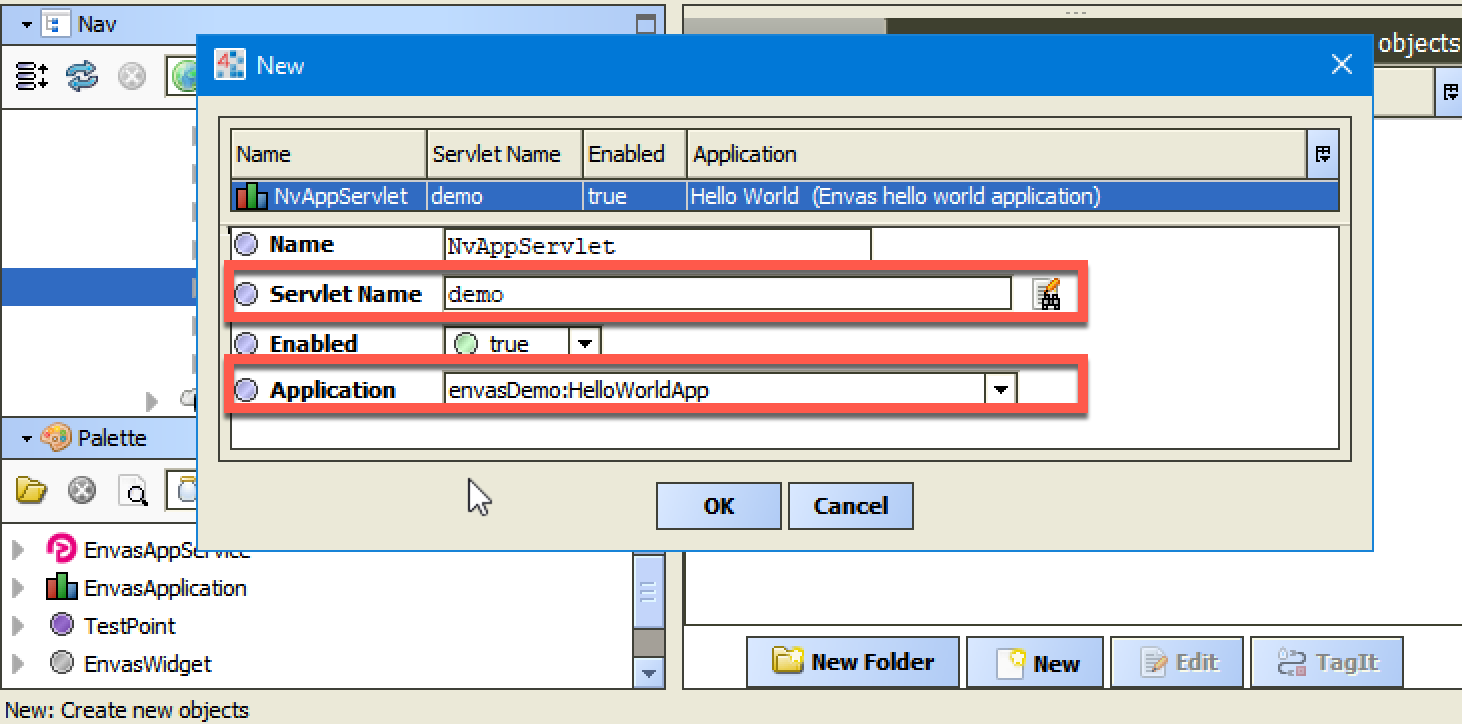Click the palette scrollbar down arrow
This screenshot has width=1462, height=724.
click(x=649, y=673)
